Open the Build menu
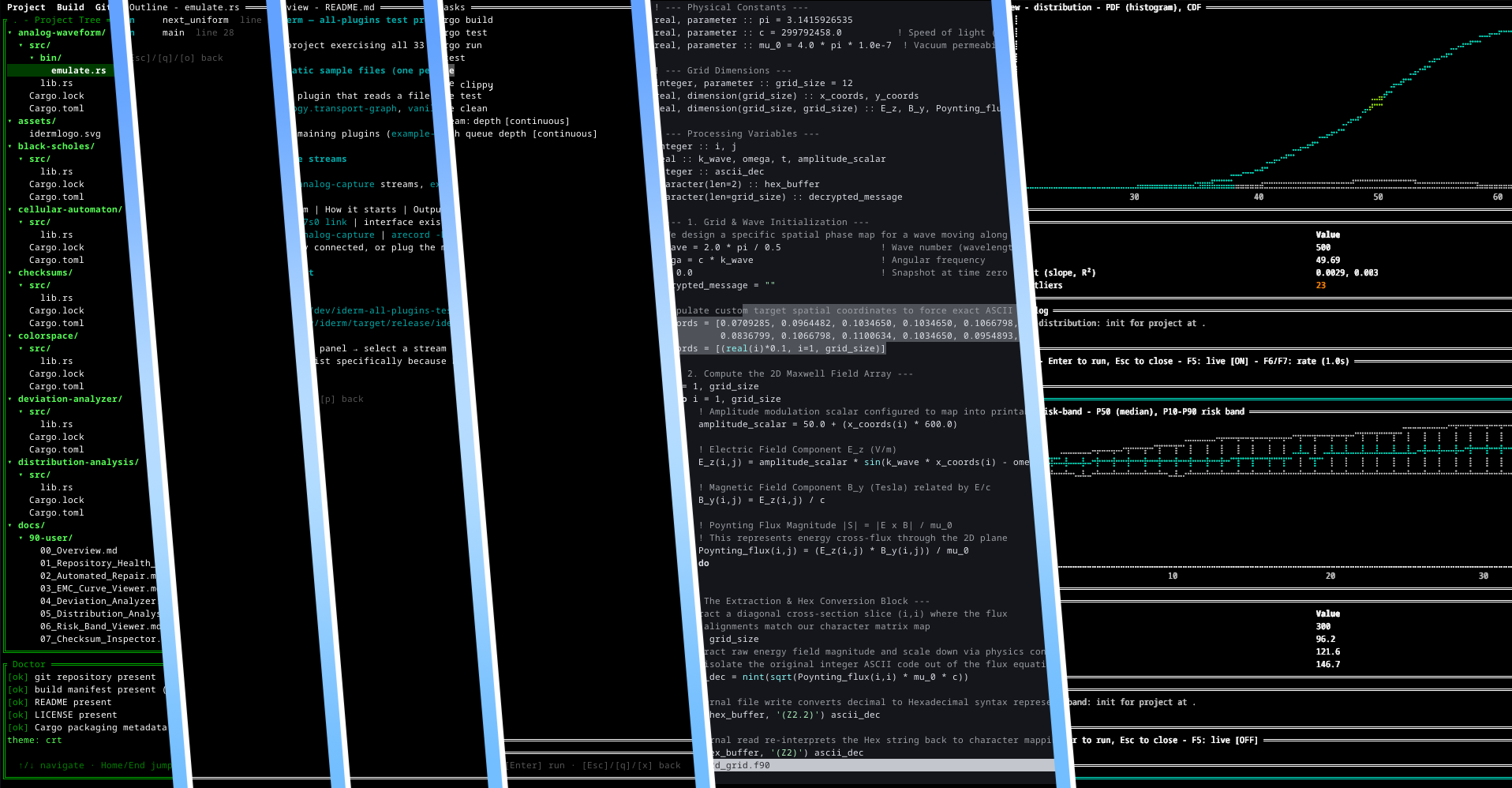Image resolution: width=1512 pixels, height=788 pixels. (x=70, y=7)
